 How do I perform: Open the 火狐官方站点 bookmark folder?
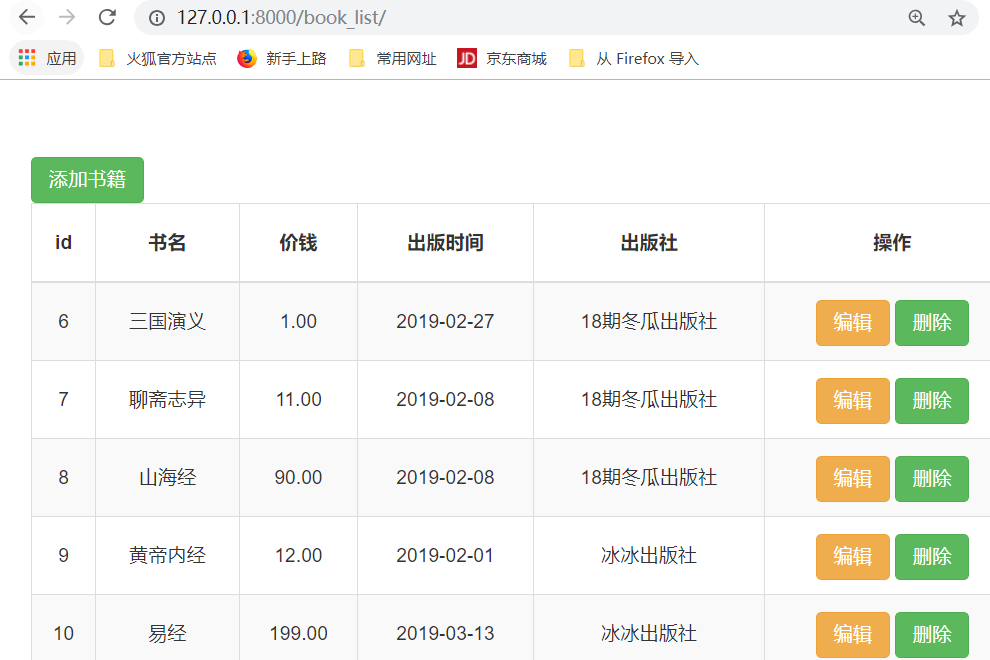pos(158,58)
